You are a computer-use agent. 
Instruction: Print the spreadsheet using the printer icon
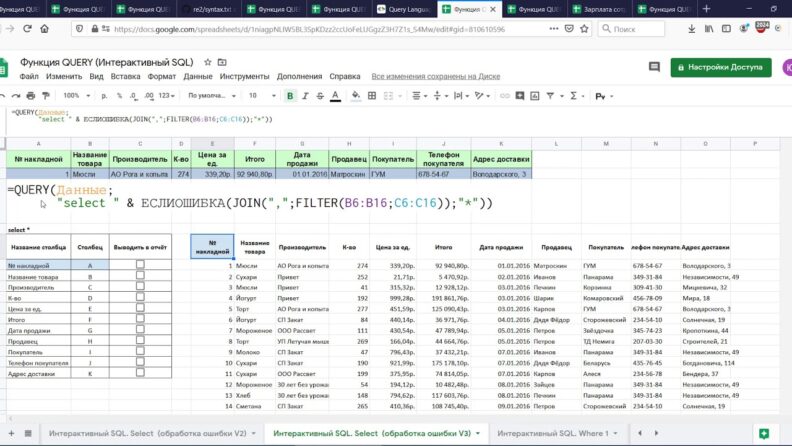pyautogui.click(x=31, y=95)
